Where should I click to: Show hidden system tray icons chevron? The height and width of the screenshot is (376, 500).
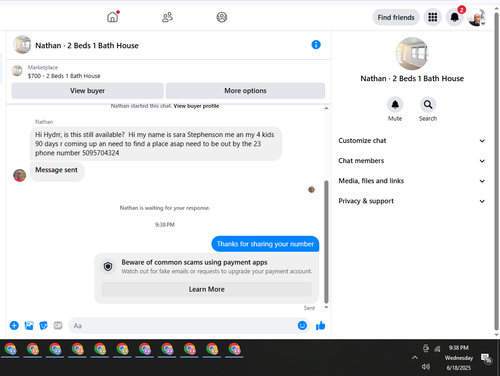pos(415,357)
